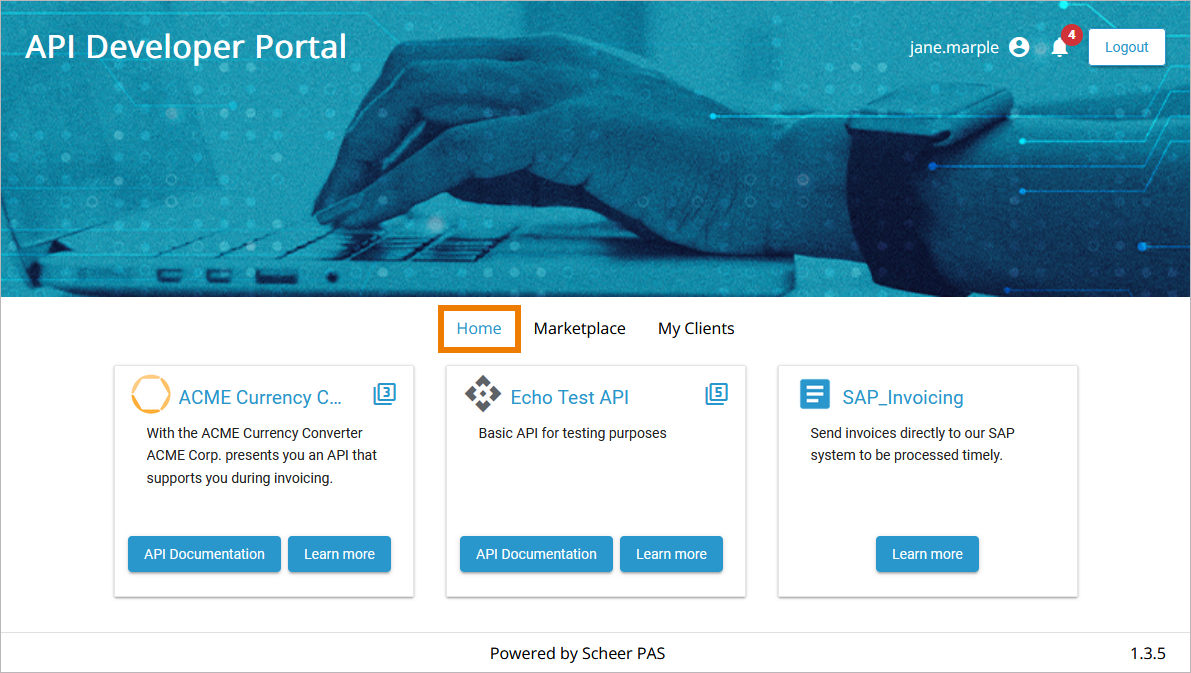Open the My Clients tab

pyautogui.click(x=696, y=328)
